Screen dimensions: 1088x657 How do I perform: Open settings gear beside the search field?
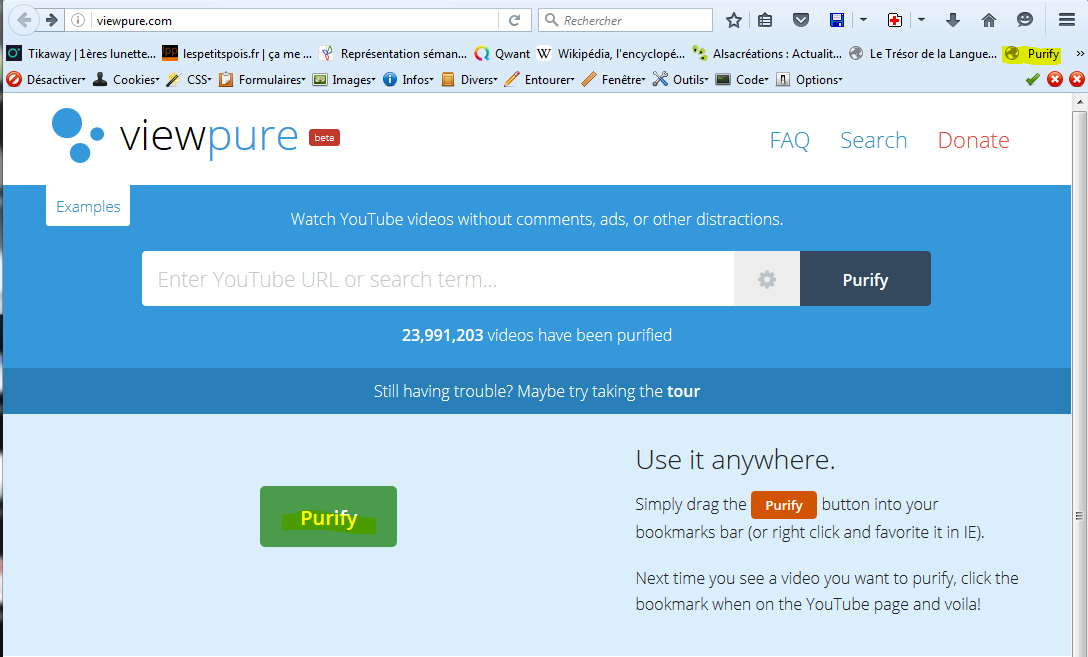[767, 279]
